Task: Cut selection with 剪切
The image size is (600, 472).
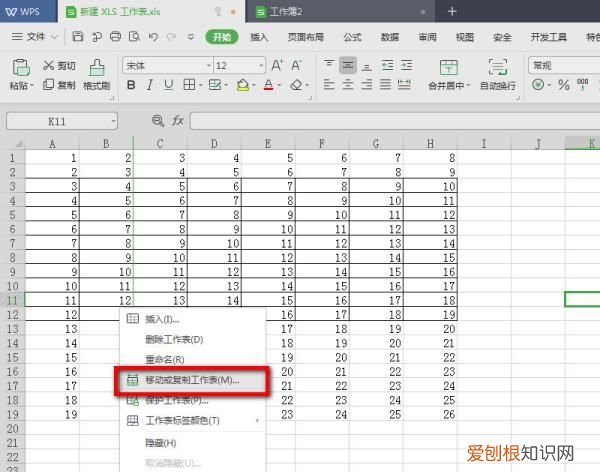Action: [59, 65]
